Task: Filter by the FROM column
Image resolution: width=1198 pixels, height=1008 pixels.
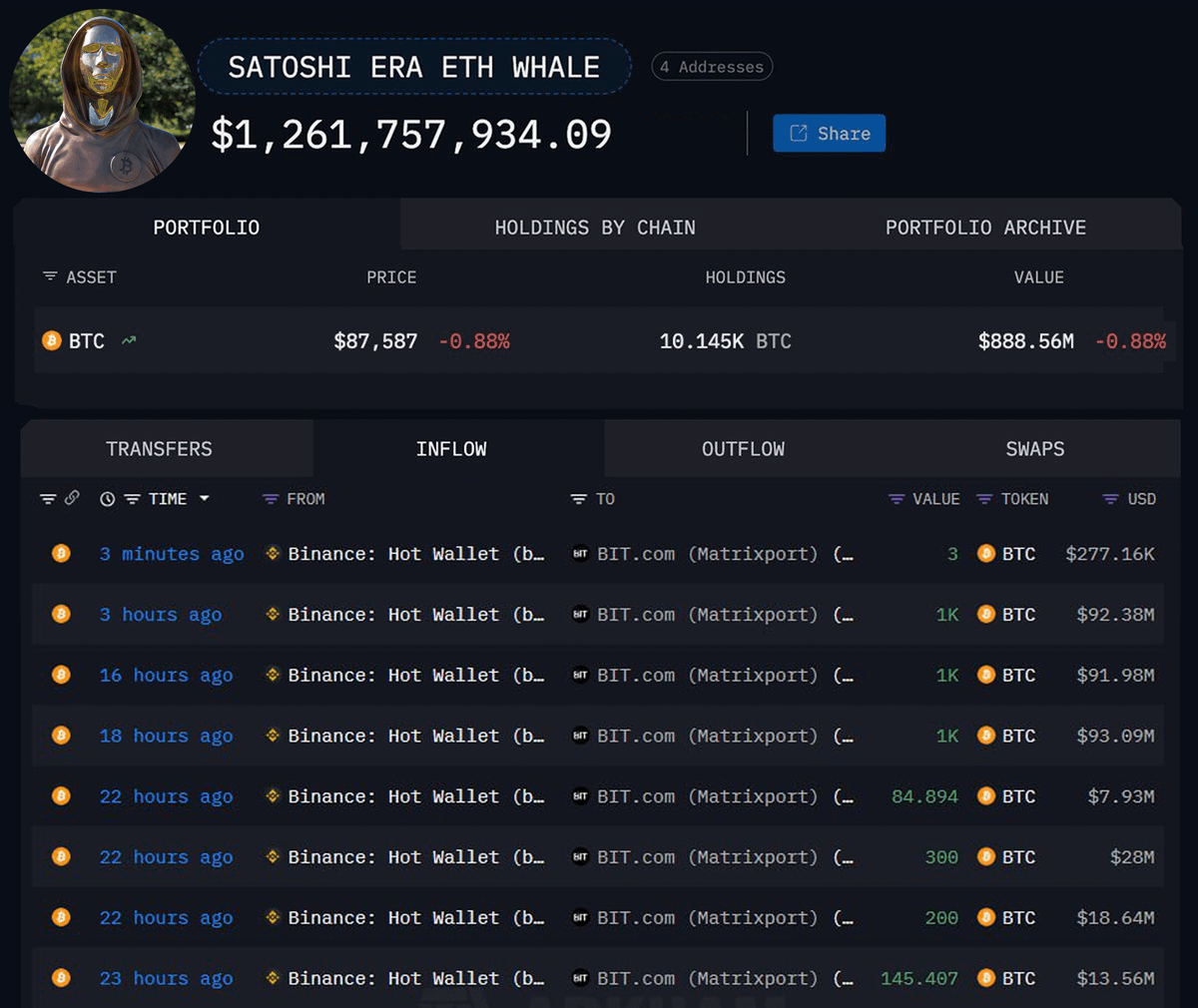Action: [270, 498]
